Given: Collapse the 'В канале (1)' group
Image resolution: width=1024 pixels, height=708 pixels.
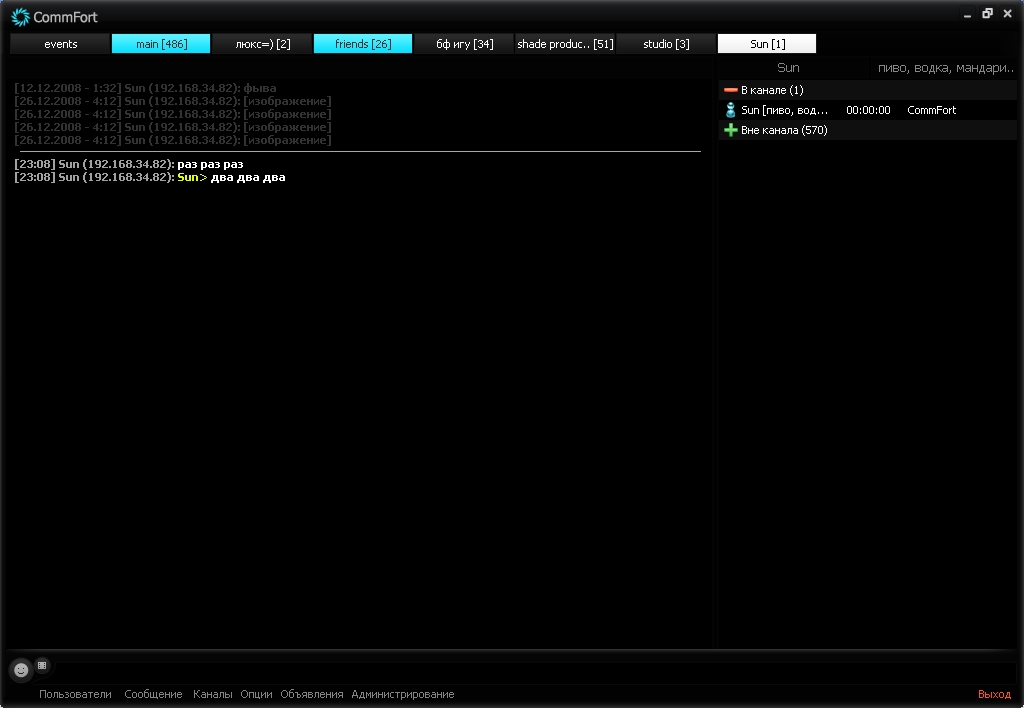Looking at the screenshot, I should pos(730,90).
